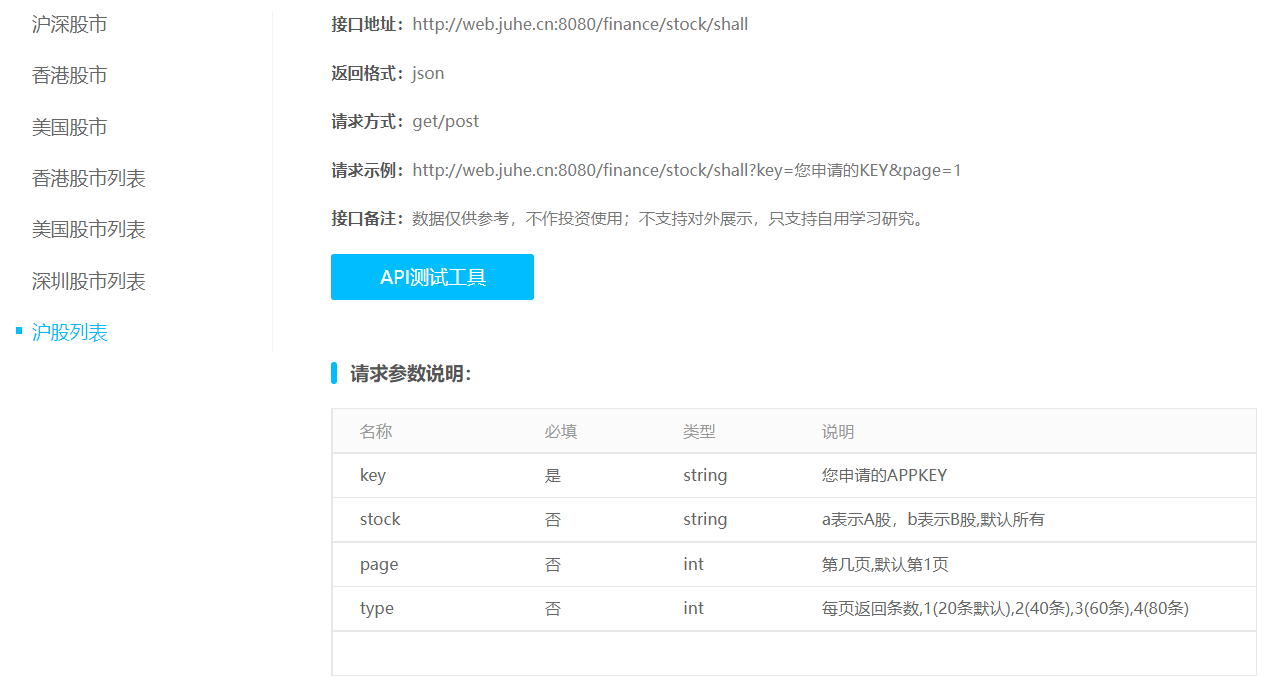This screenshot has width=1264, height=682.
Task: Click the string type cell for stock
Action: click(705, 520)
